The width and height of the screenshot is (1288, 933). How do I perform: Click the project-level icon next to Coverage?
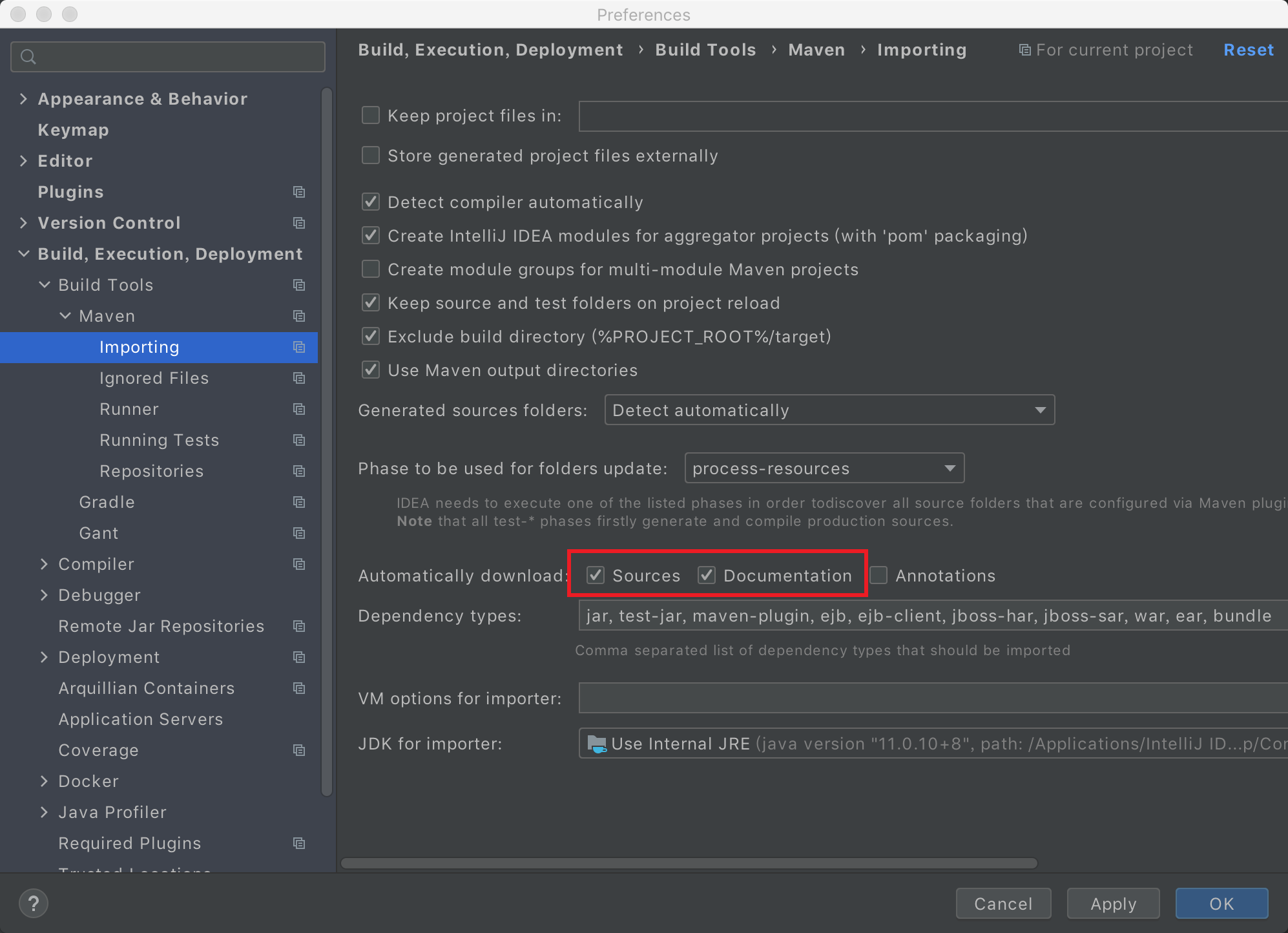tap(298, 750)
